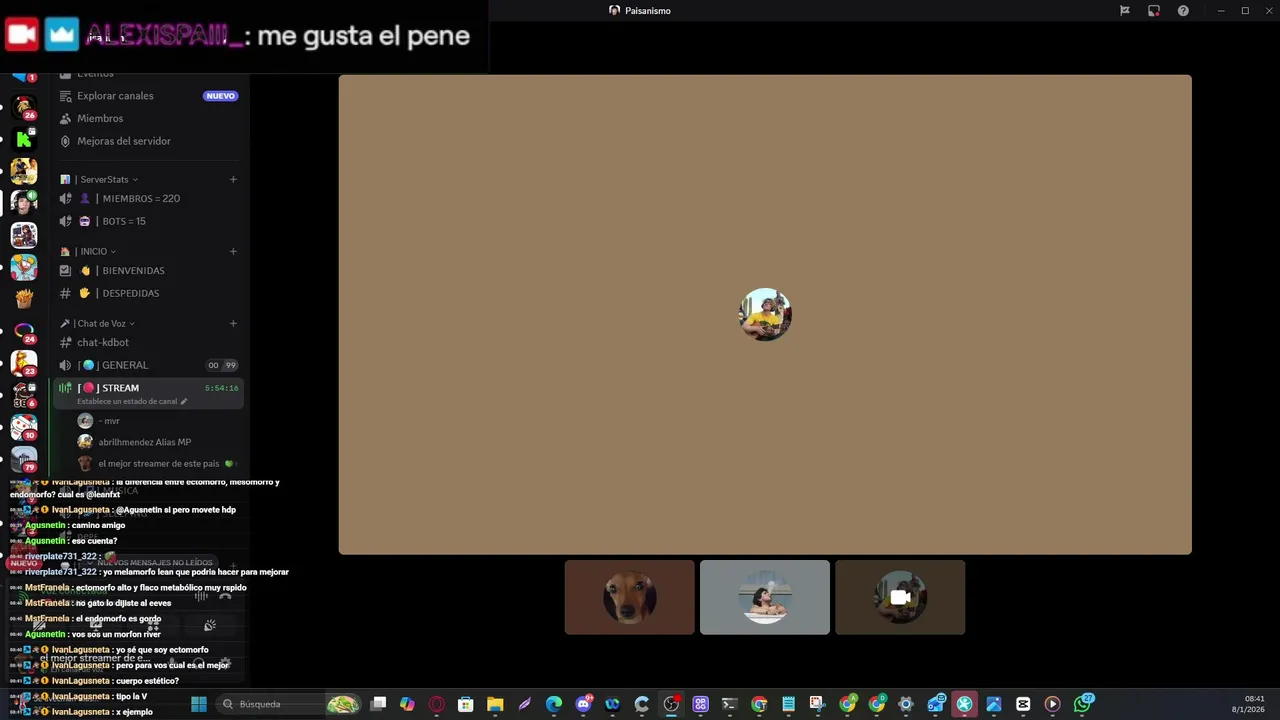The width and height of the screenshot is (1280, 720).
Task: Click the blue crown icon in overlay
Action: [x=62, y=35]
